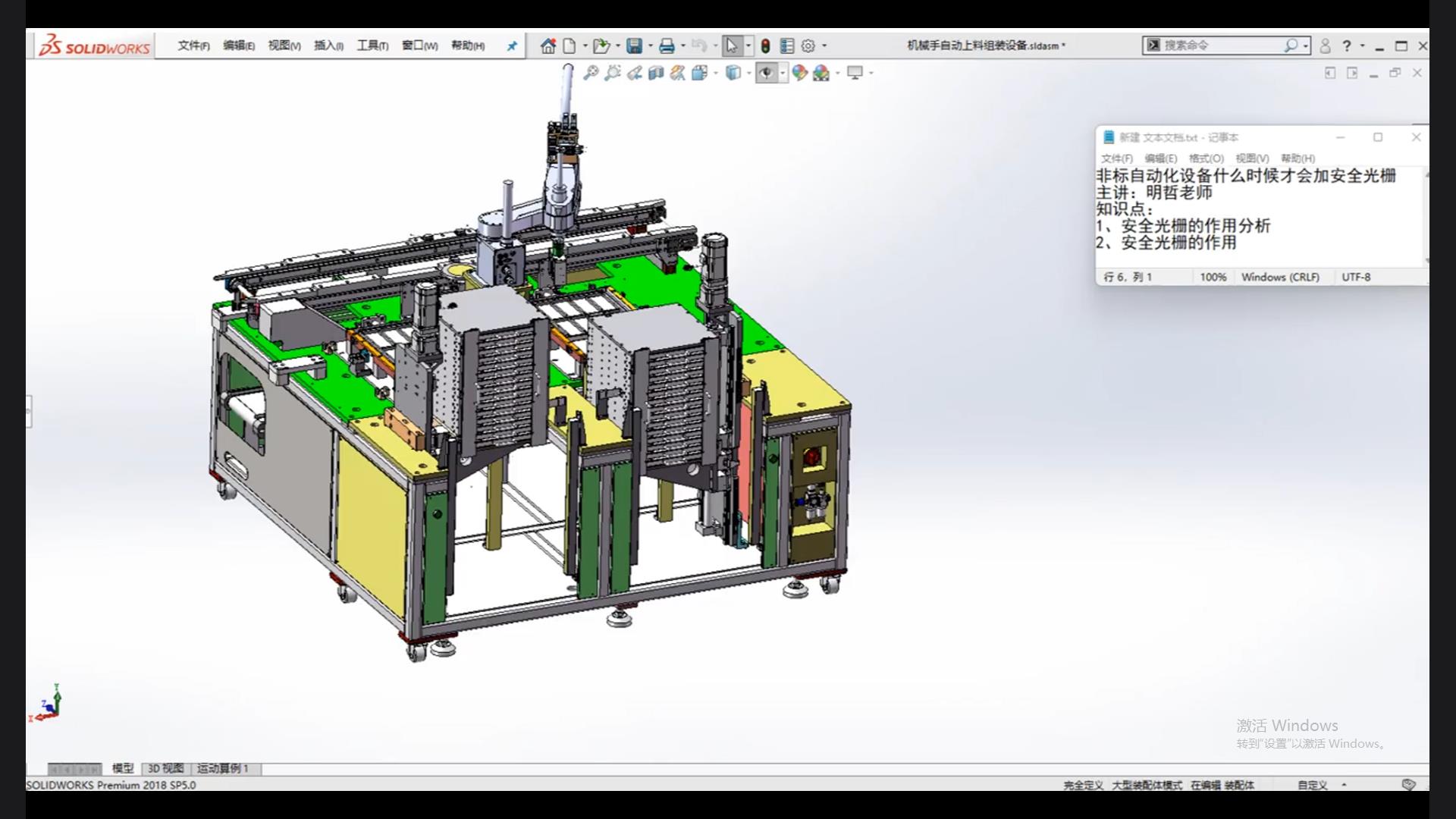Open the 文件(F) menu in SolidWorks
The image size is (1456, 819).
(193, 45)
